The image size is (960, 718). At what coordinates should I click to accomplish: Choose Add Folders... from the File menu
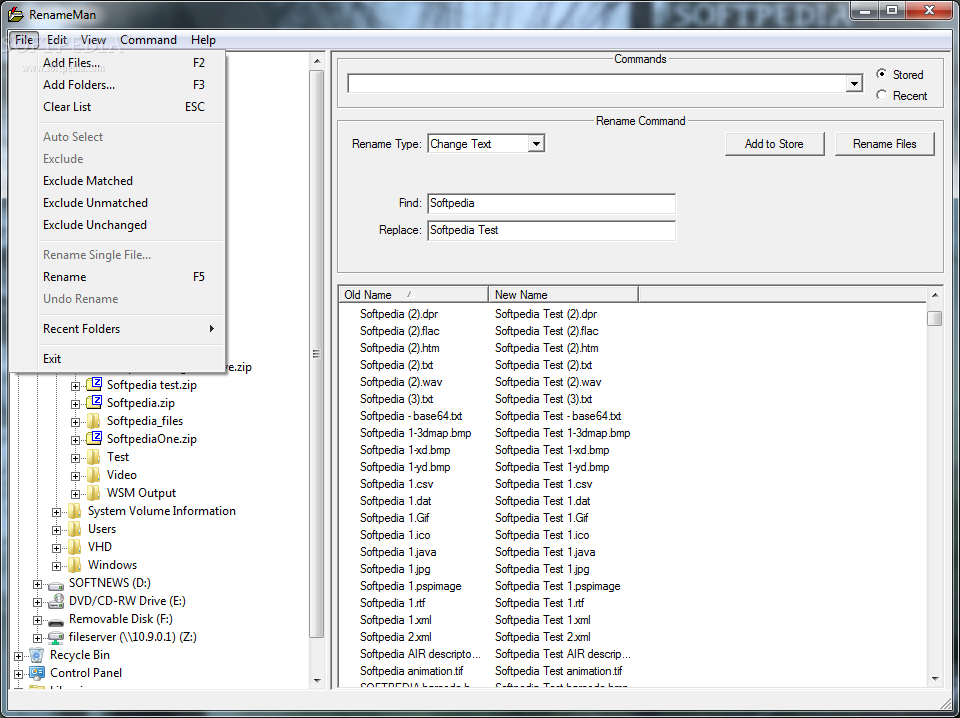click(117, 84)
